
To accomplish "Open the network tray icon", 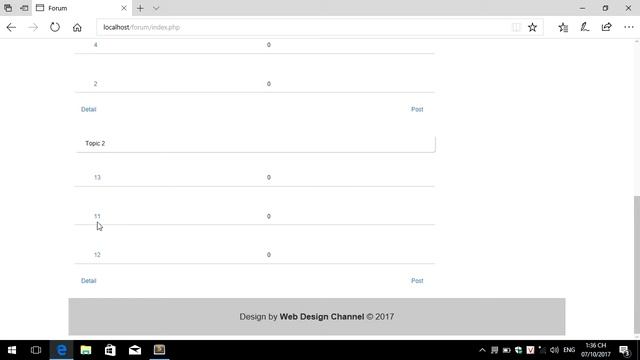I will 542,350.
